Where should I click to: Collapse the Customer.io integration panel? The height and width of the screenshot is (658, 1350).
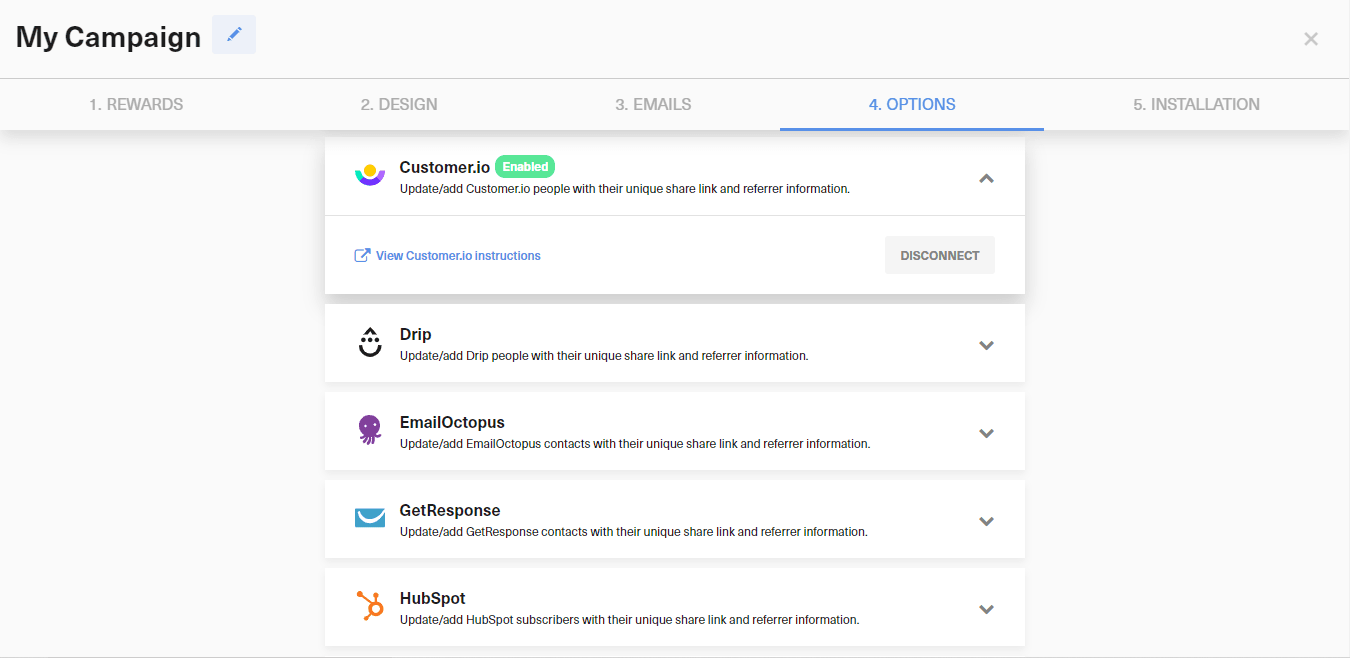click(x=986, y=177)
